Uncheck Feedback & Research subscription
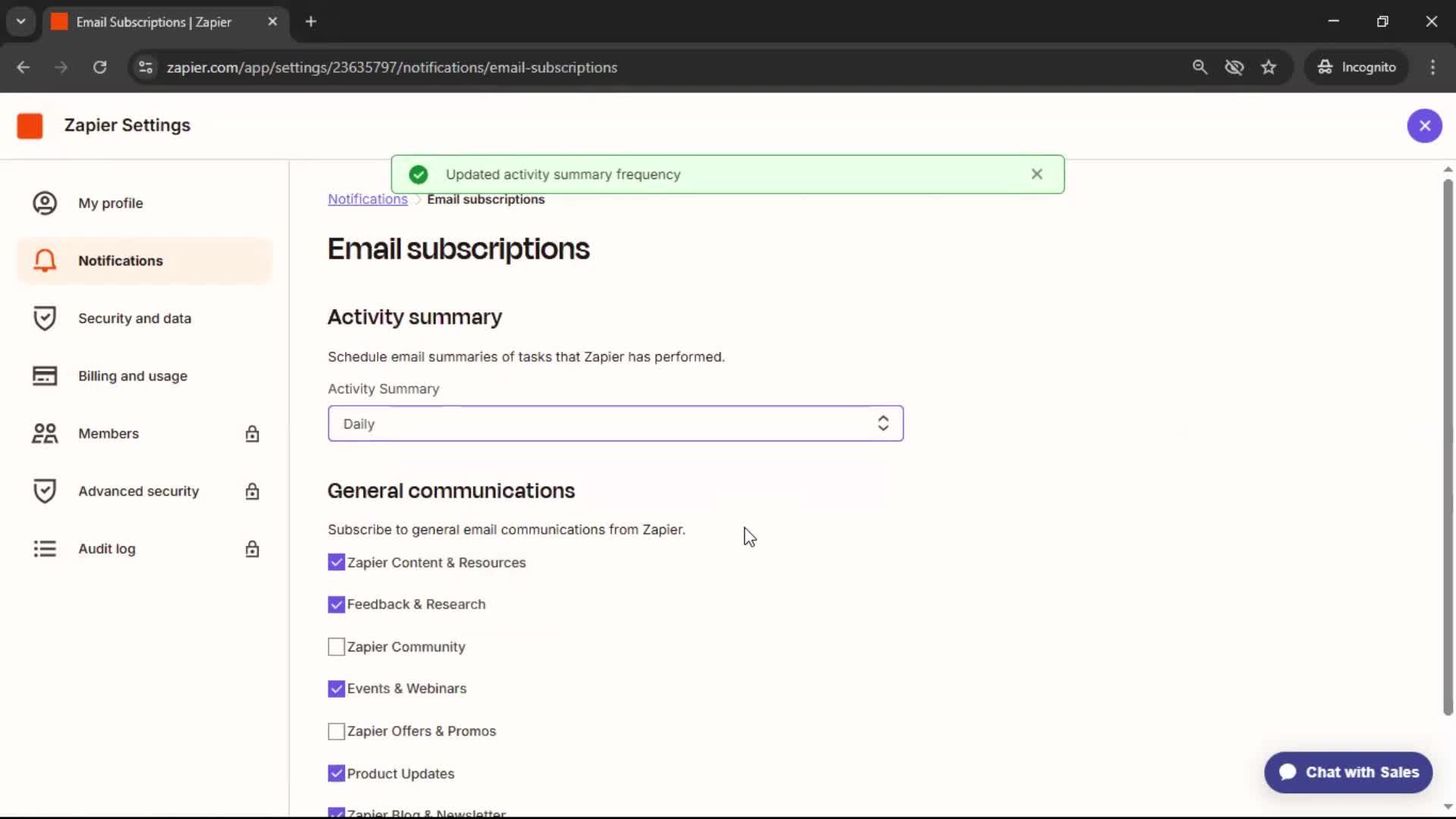The width and height of the screenshot is (1456, 819). 336,605
